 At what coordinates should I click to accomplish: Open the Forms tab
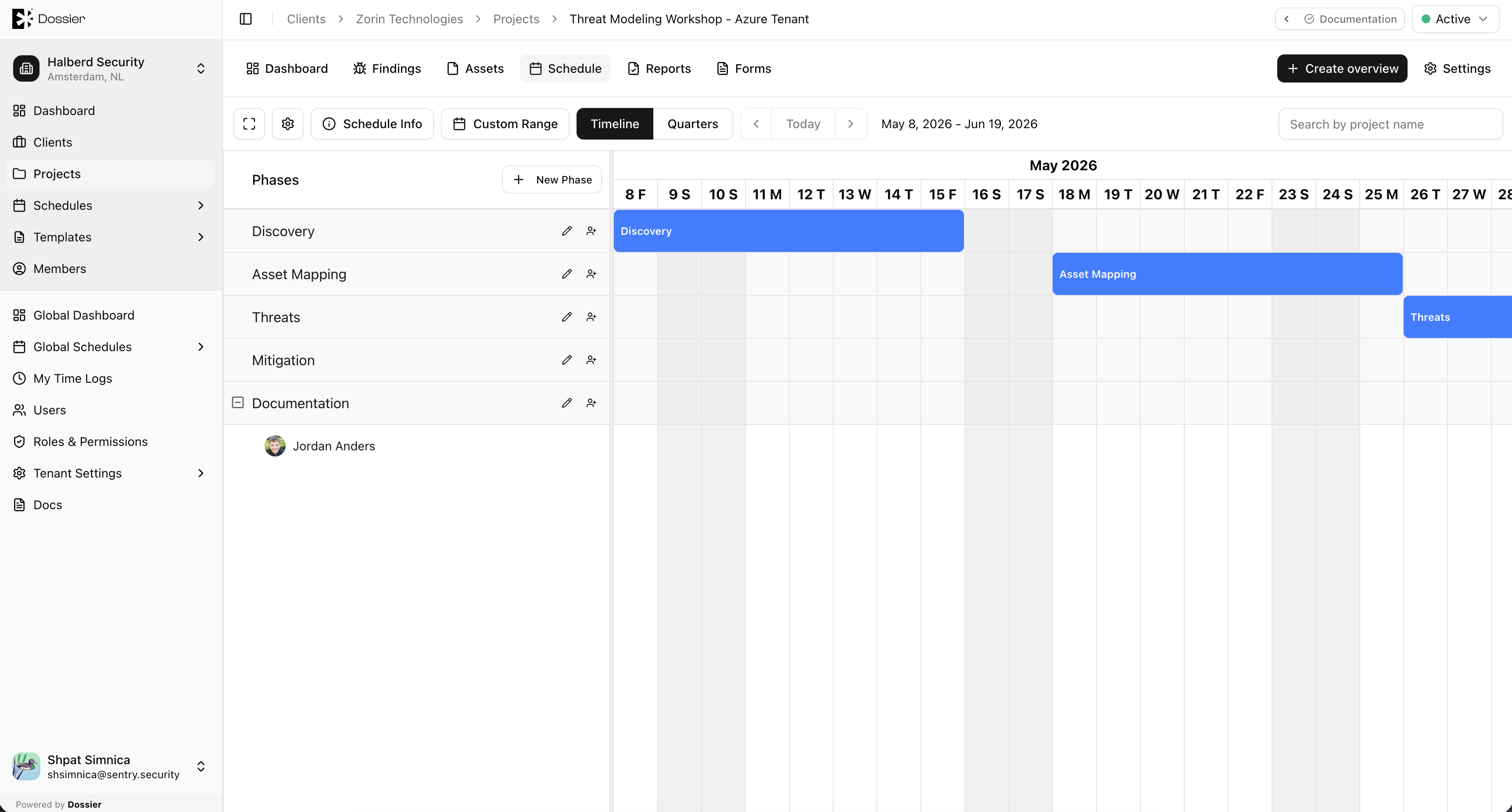pos(744,69)
